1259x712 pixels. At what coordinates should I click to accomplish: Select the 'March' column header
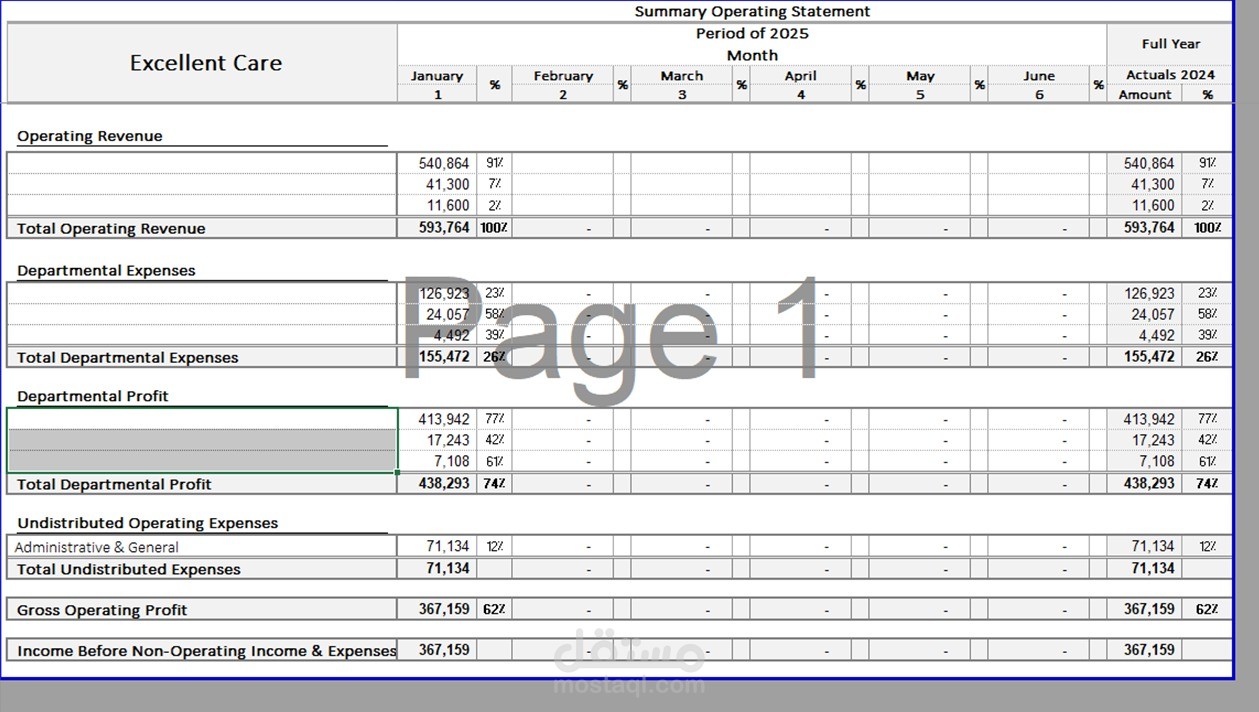pos(682,76)
